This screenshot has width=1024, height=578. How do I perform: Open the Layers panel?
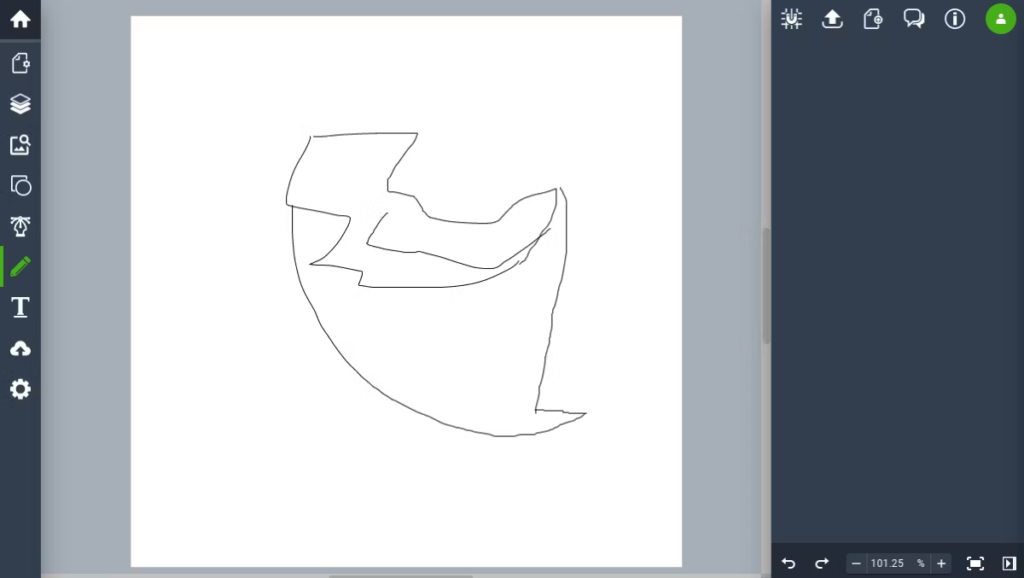point(20,104)
